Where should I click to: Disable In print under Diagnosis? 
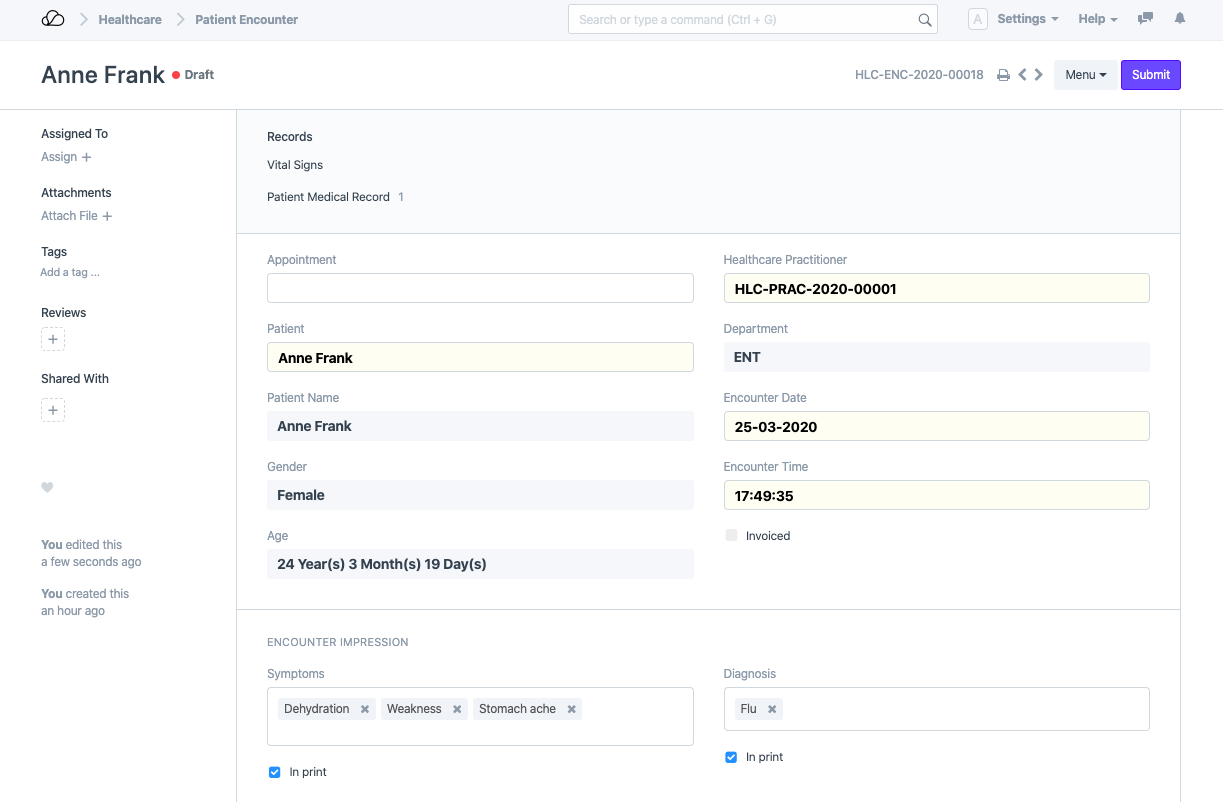[731, 757]
